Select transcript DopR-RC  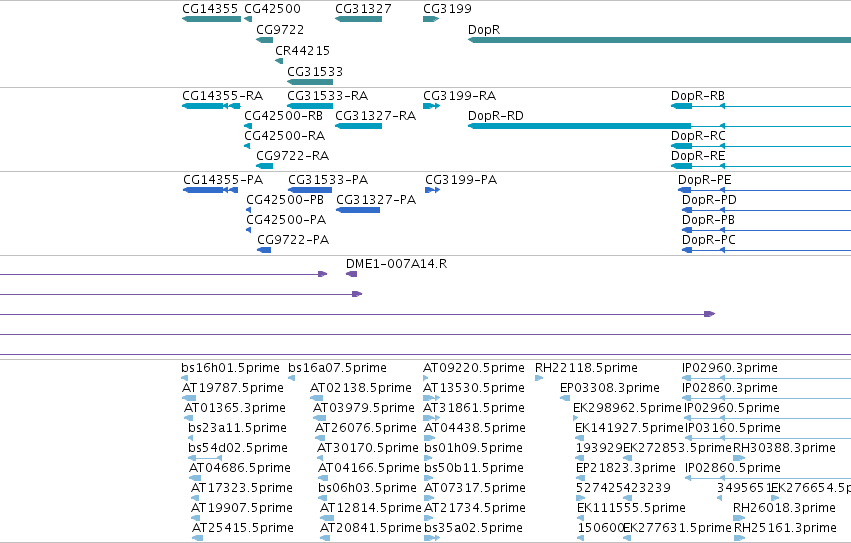(x=761, y=146)
